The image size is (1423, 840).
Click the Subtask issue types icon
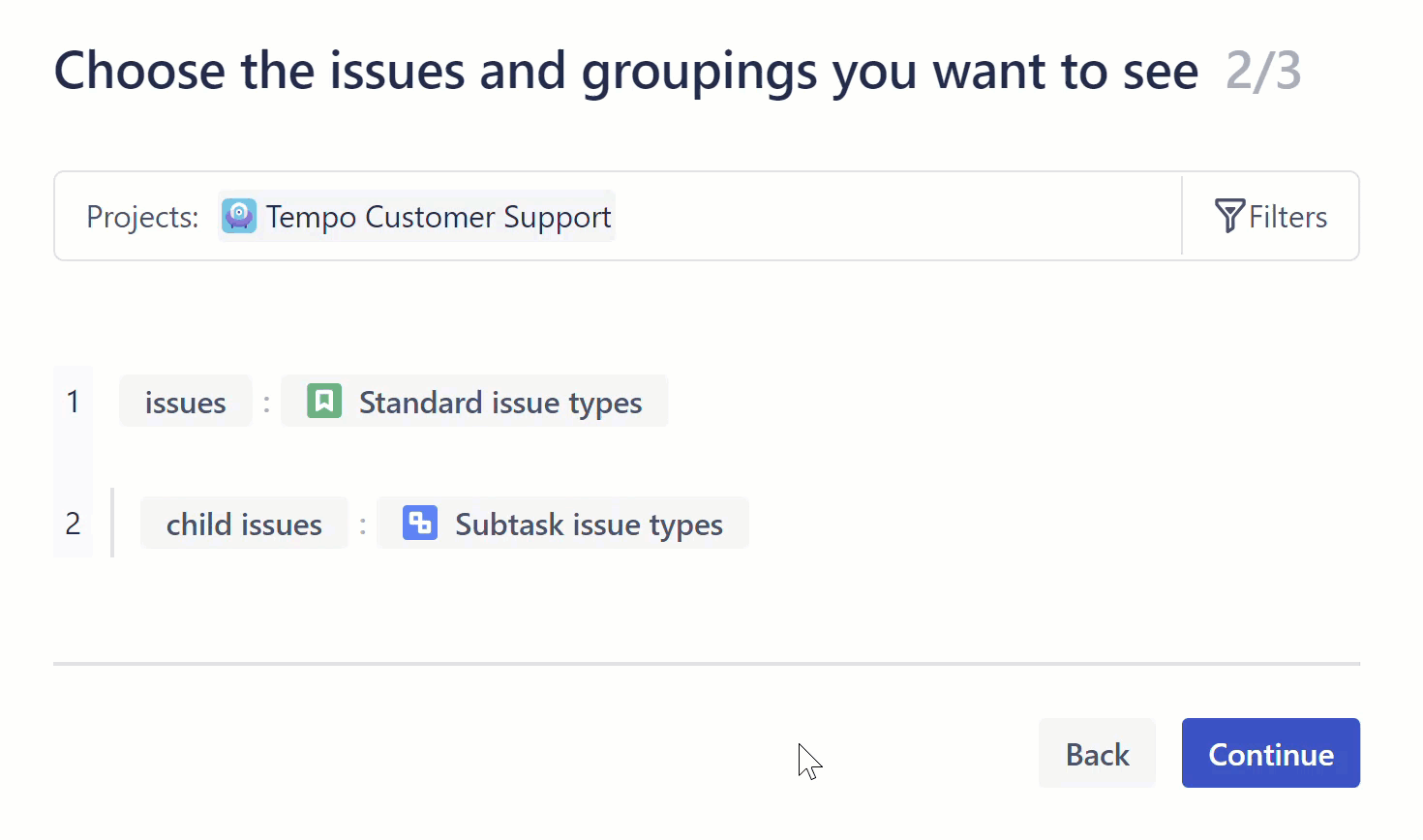click(x=418, y=523)
